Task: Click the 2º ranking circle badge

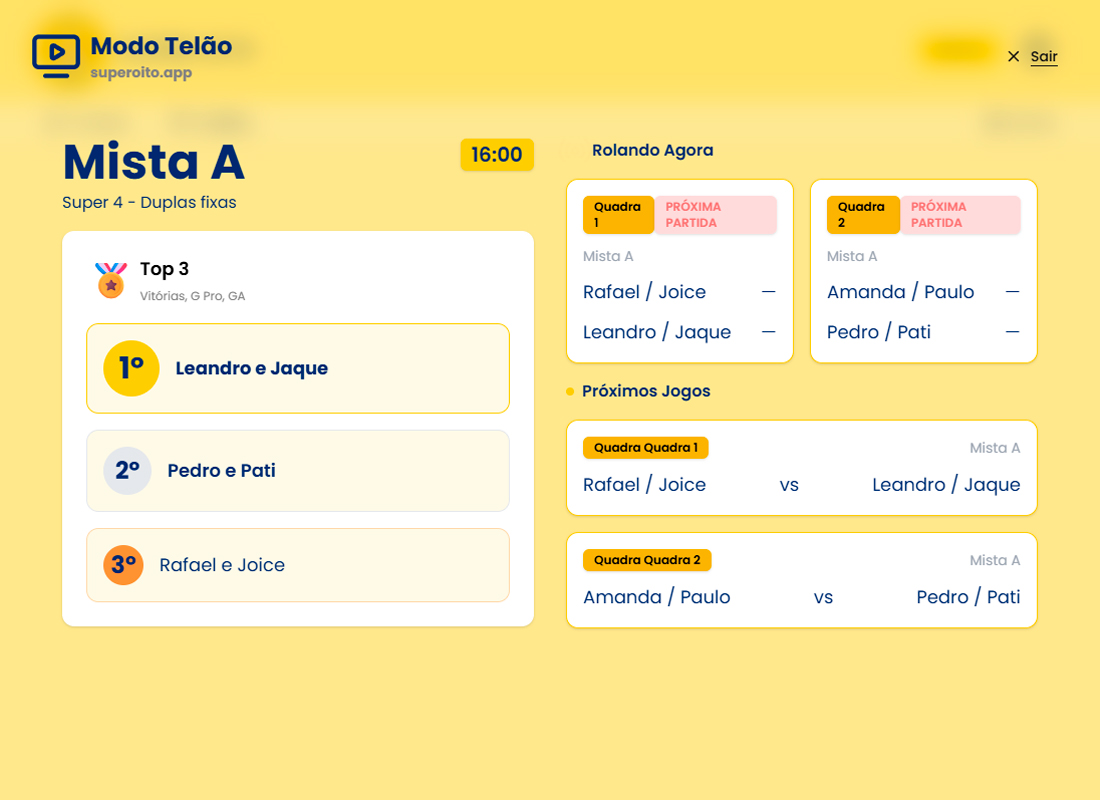Action: click(127, 470)
